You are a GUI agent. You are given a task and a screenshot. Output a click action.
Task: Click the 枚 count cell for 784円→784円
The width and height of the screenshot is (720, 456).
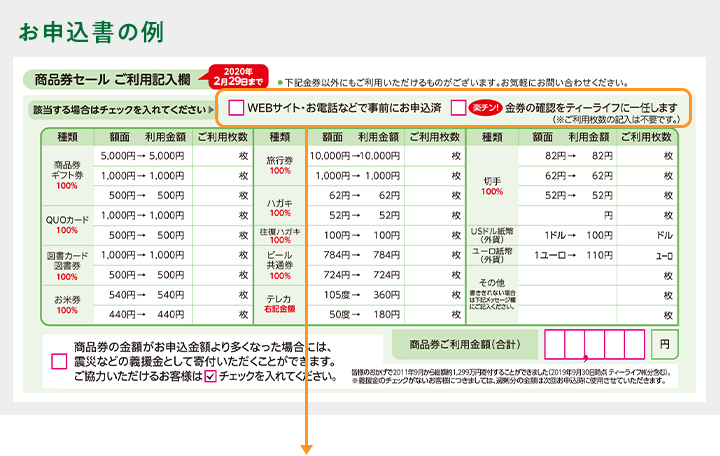(435, 255)
